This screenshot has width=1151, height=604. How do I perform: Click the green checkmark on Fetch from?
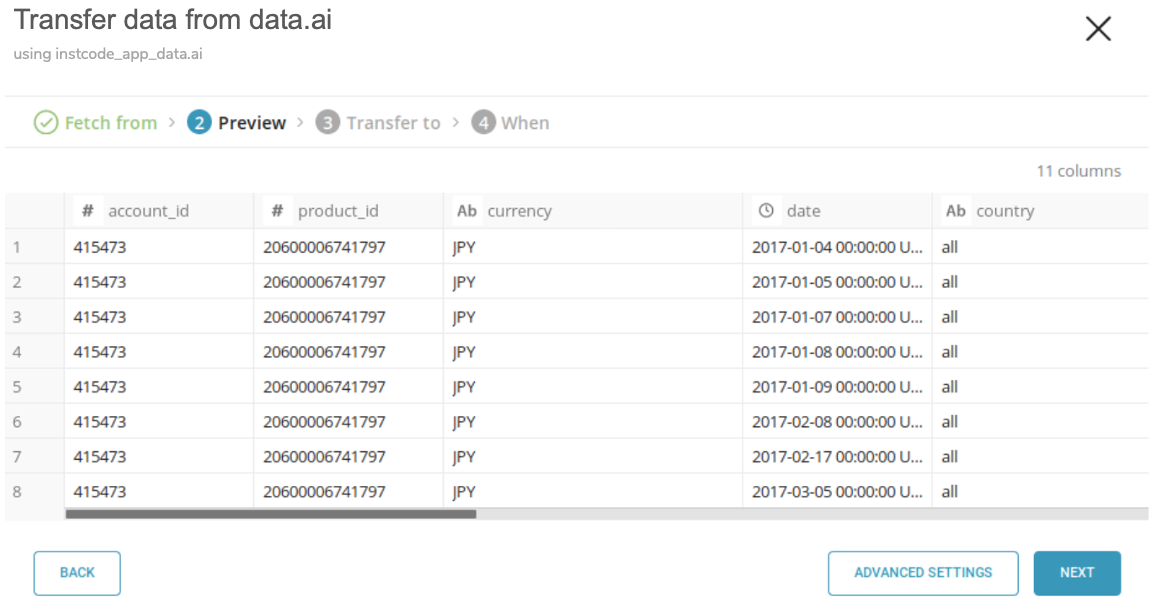46,123
